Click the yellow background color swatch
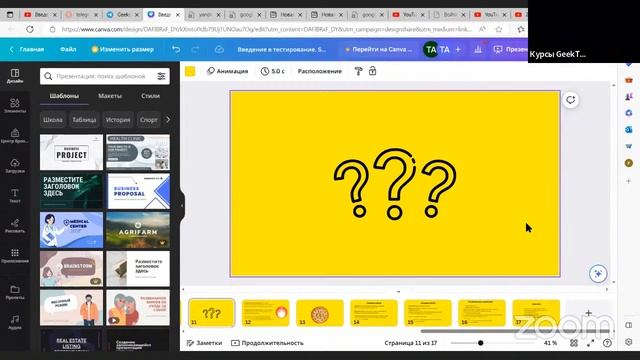This screenshot has width=640, height=360. (190, 71)
